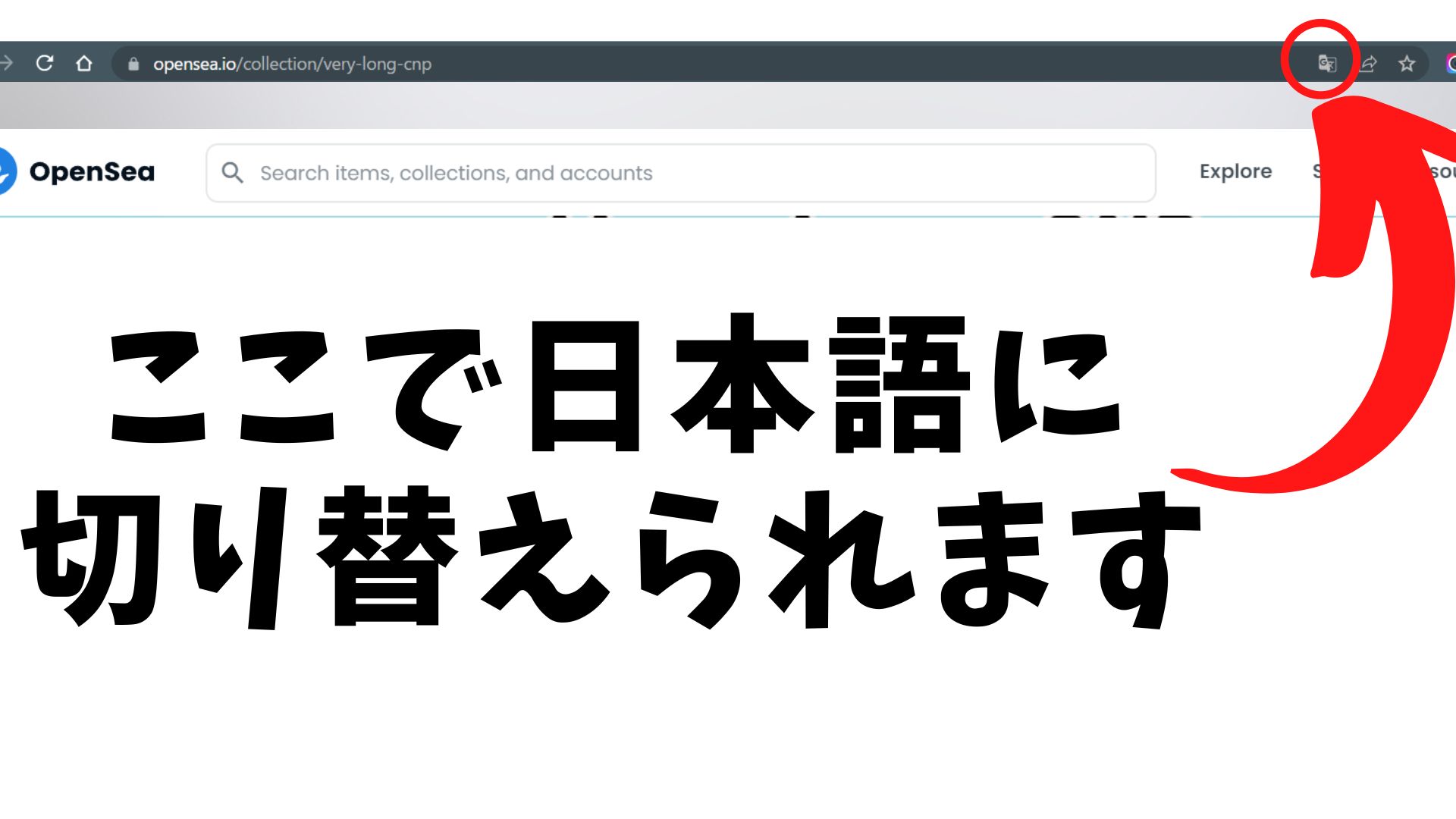This screenshot has height=819, width=1456.
Task: Click the OpenSea wordmark link
Action: point(93,171)
